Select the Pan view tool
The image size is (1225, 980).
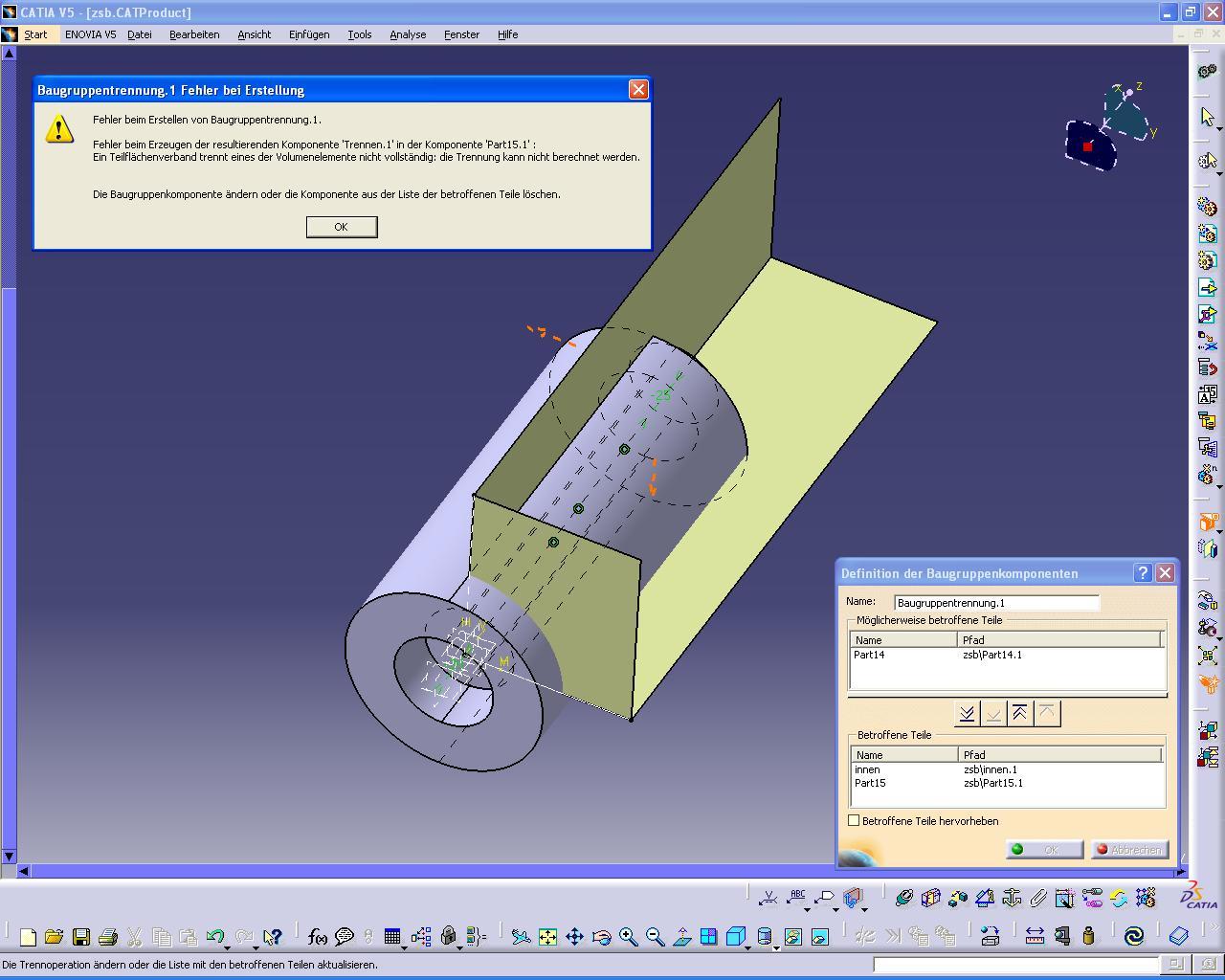click(x=574, y=937)
